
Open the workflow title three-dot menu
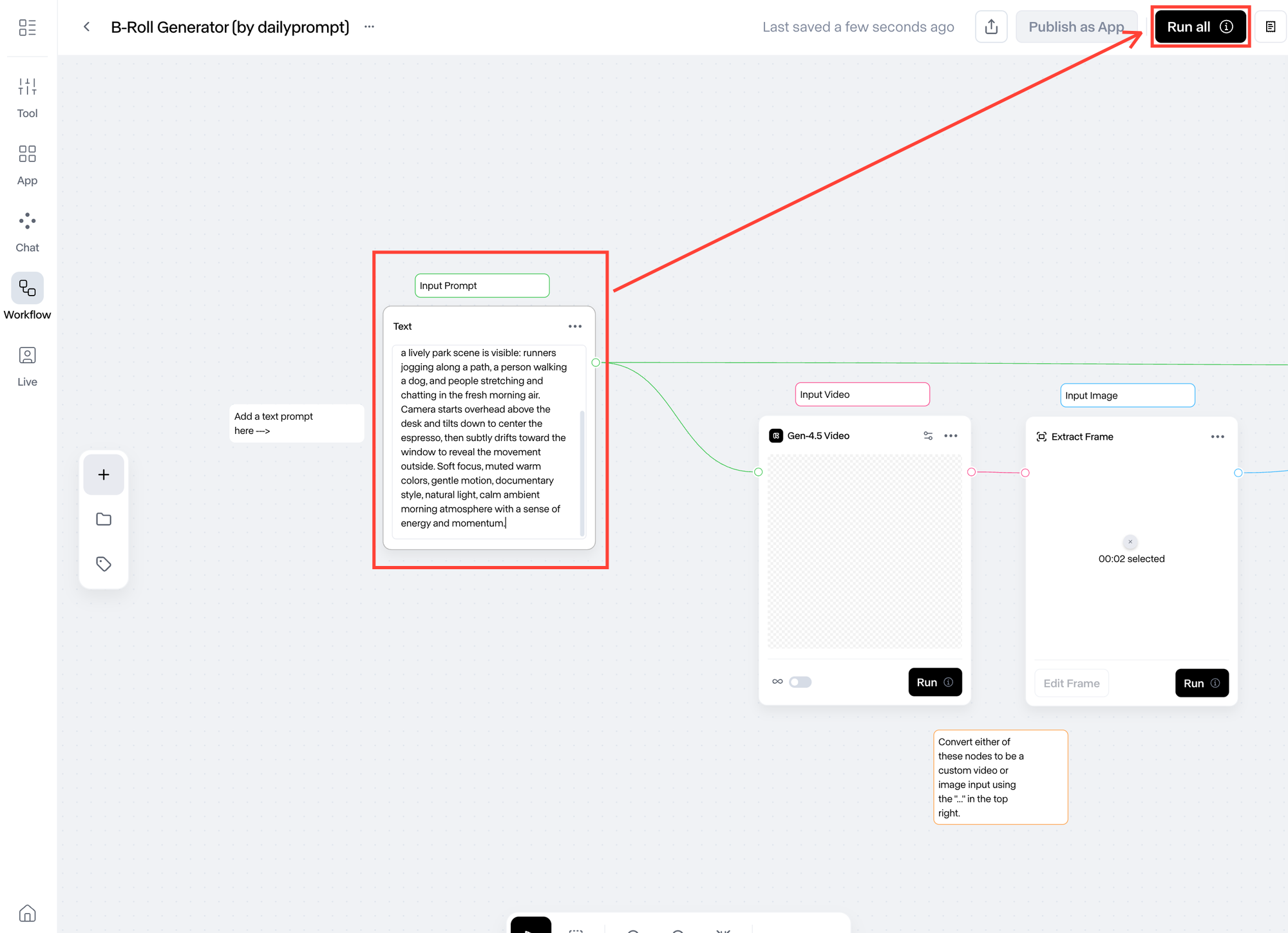coord(369,27)
